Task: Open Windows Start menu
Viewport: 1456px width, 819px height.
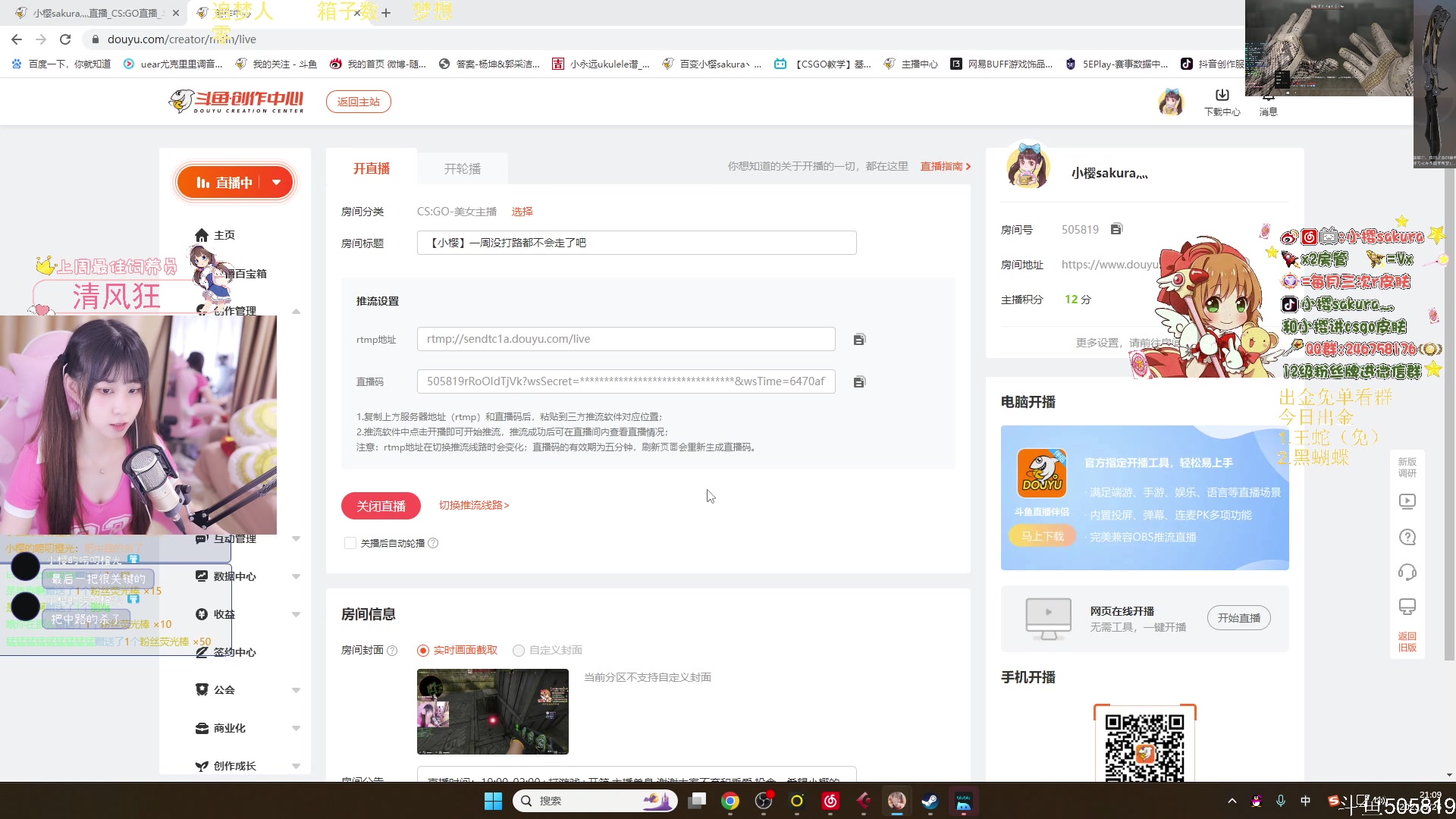Action: [493, 801]
